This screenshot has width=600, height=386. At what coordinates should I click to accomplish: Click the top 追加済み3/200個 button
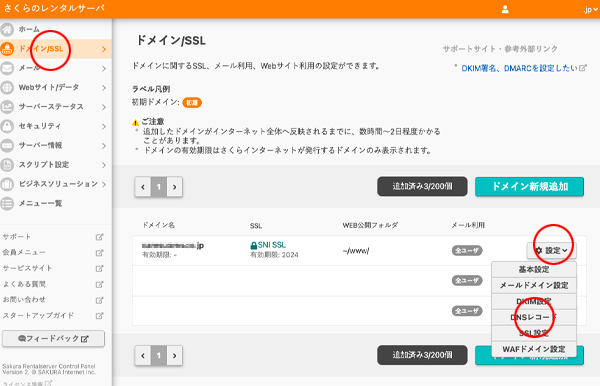pos(422,186)
